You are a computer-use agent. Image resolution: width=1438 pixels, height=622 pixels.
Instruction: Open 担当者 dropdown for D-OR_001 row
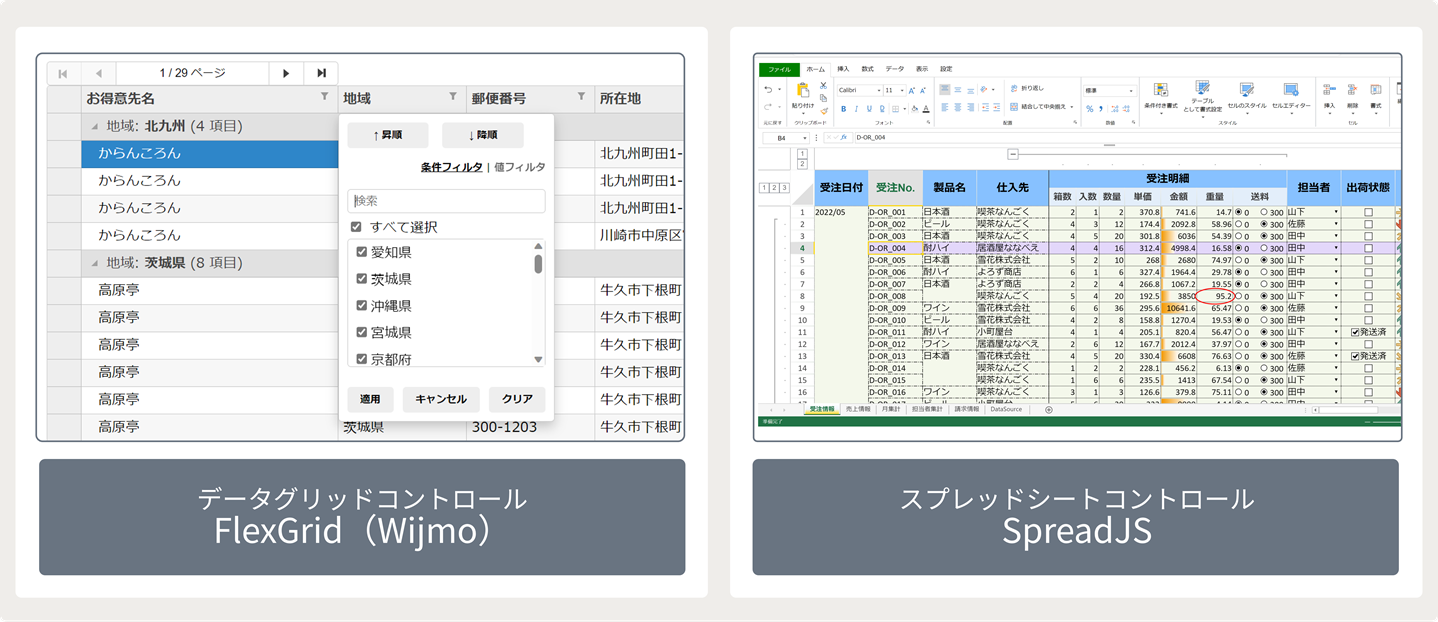coord(1336,212)
